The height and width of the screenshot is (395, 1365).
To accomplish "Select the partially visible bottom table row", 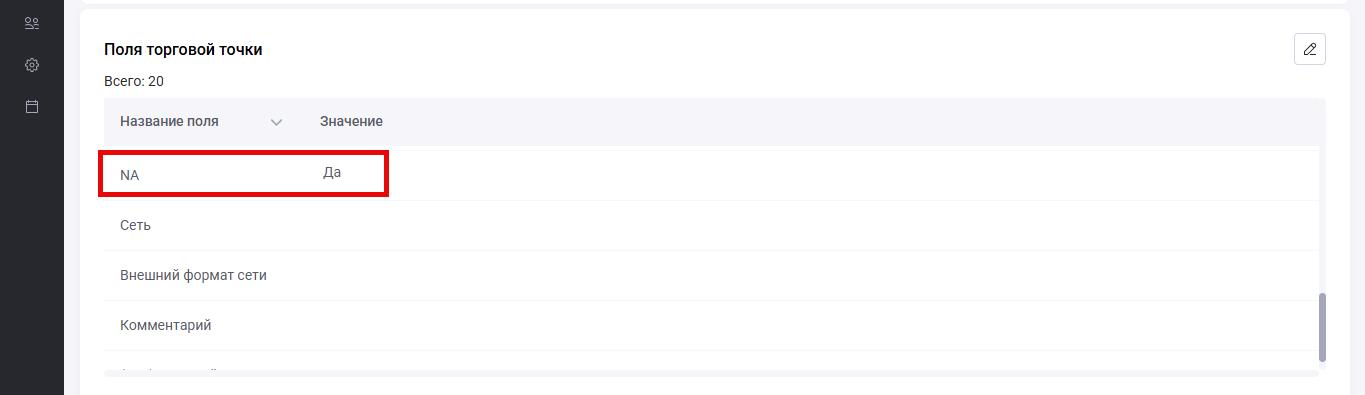I will (711, 361).
